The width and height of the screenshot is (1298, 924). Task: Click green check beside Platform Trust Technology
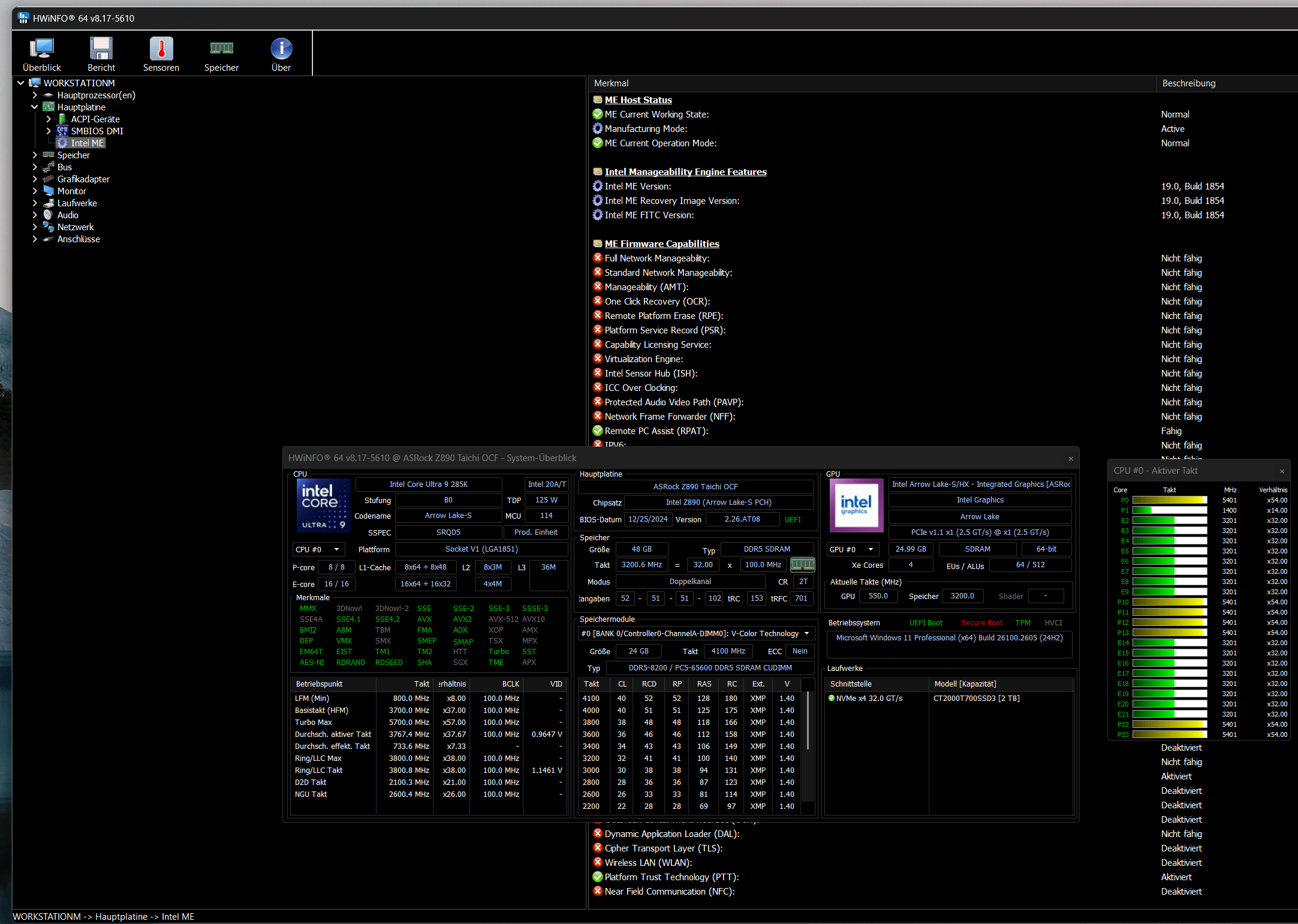[598, 877]
